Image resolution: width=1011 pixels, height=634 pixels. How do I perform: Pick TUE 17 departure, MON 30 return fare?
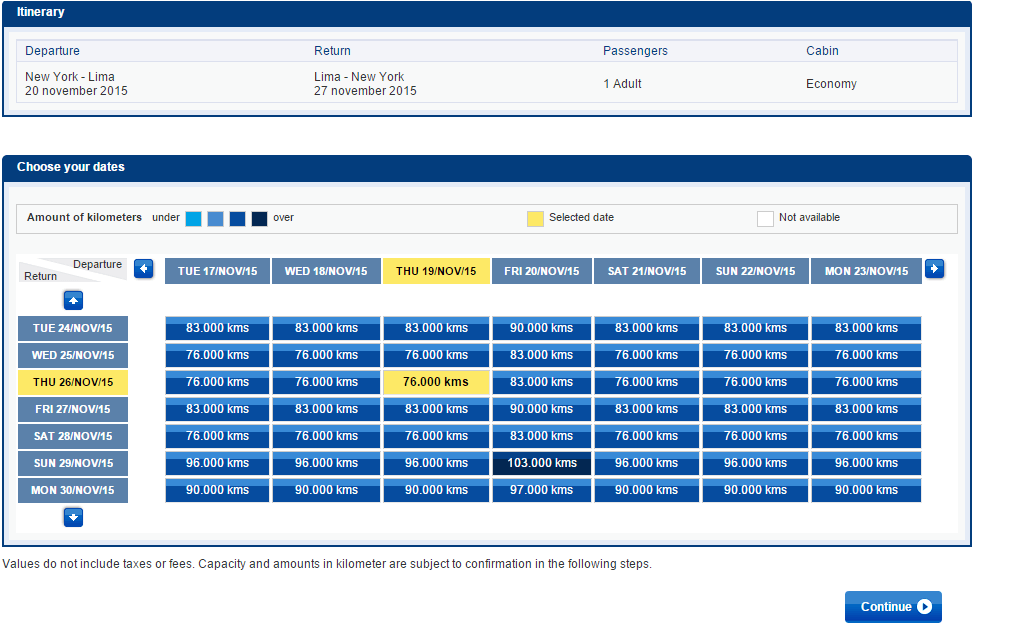[217, 491]
